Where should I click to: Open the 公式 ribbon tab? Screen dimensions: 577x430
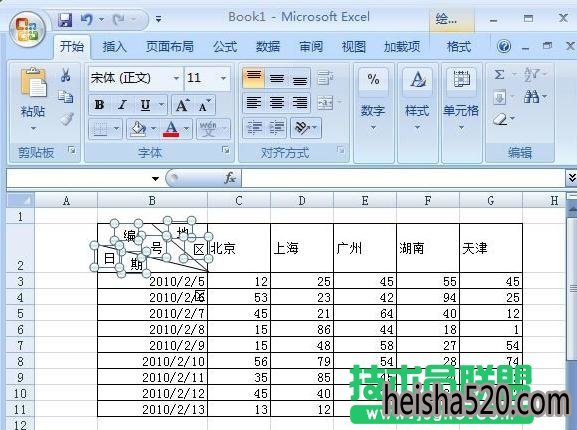click(225, 47)
